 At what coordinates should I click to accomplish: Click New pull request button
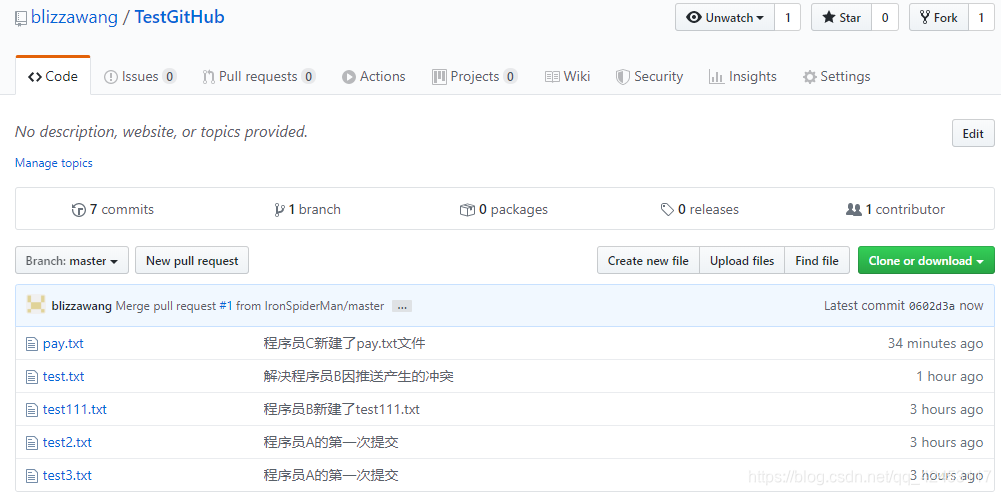pyautogui.click(x=192, y=261)
